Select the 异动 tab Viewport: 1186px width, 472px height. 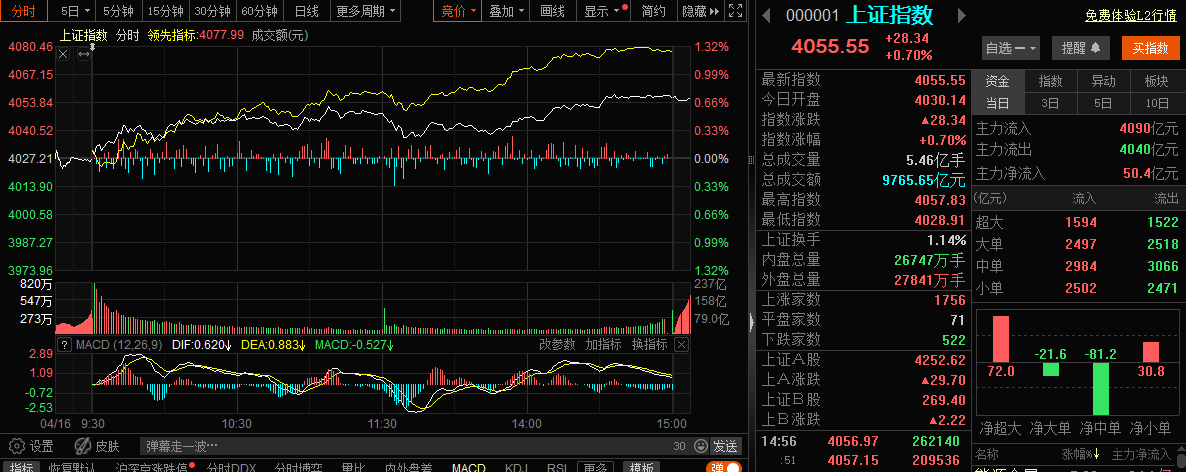(1104, 81)
